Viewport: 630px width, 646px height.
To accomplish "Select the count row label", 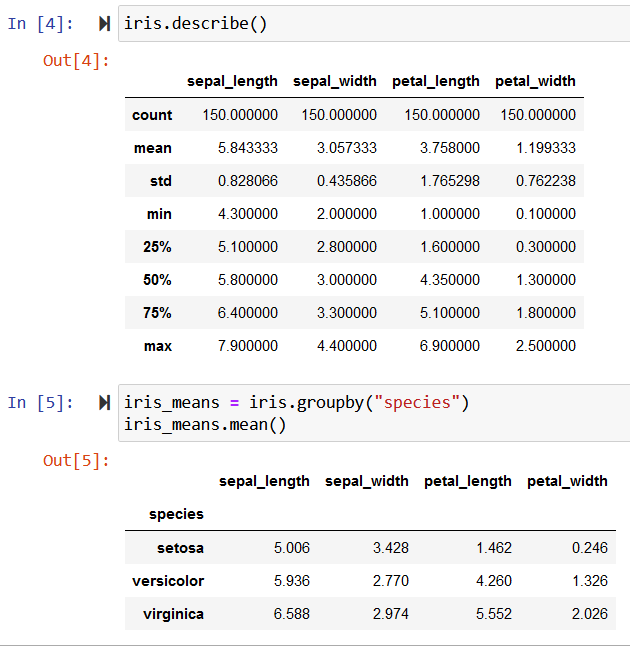I will [x=152, y=115].
